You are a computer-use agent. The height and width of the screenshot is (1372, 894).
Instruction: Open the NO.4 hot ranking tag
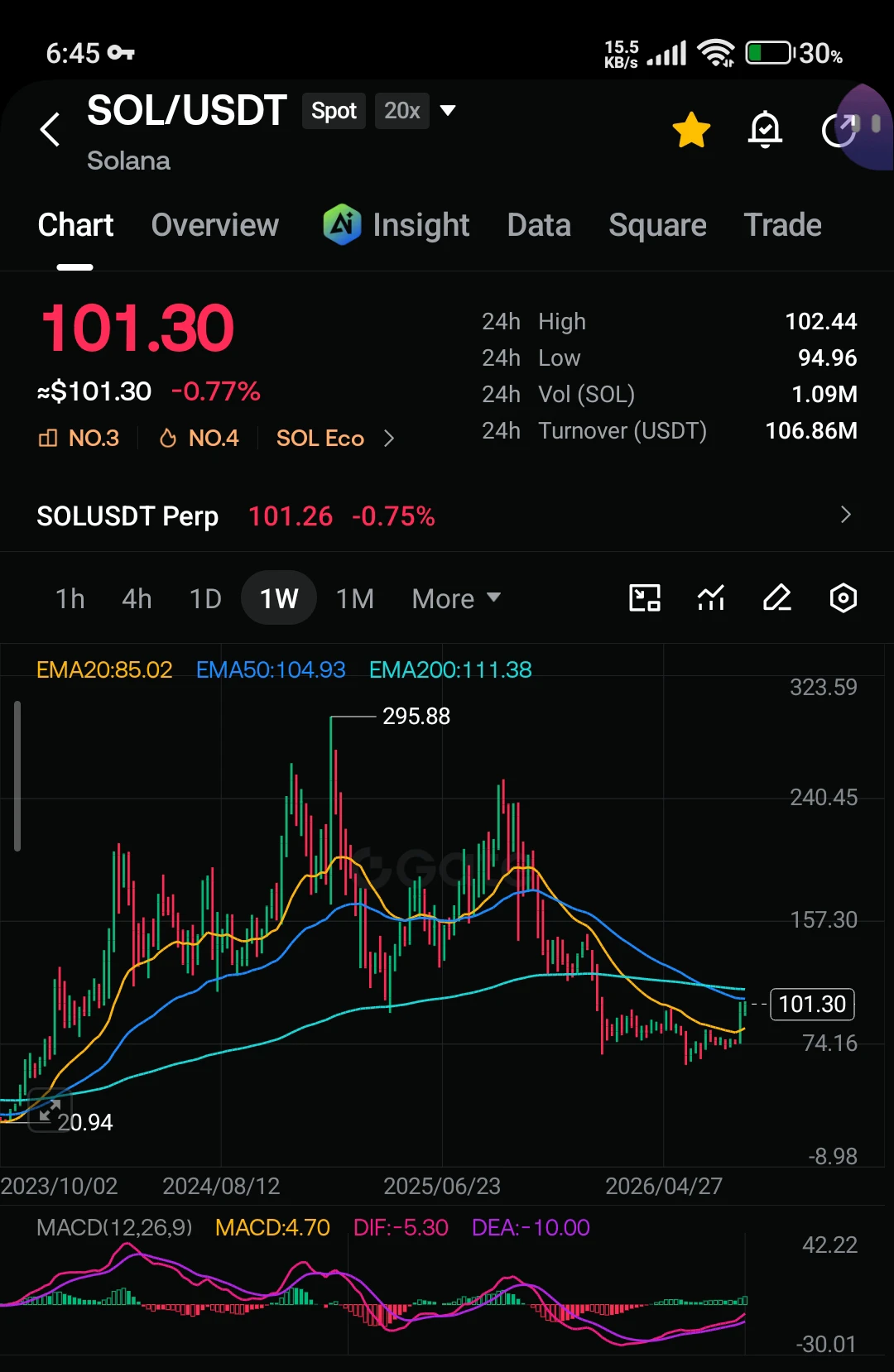click(x=199, y=438)
